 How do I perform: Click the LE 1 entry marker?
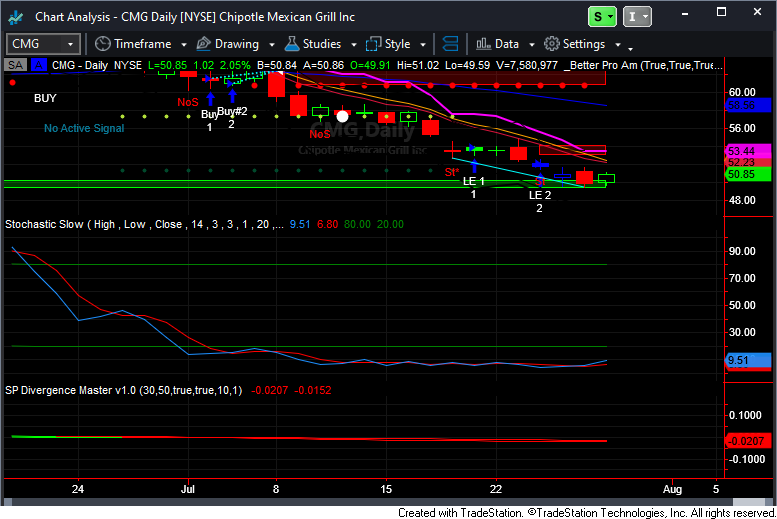point(474,181)
